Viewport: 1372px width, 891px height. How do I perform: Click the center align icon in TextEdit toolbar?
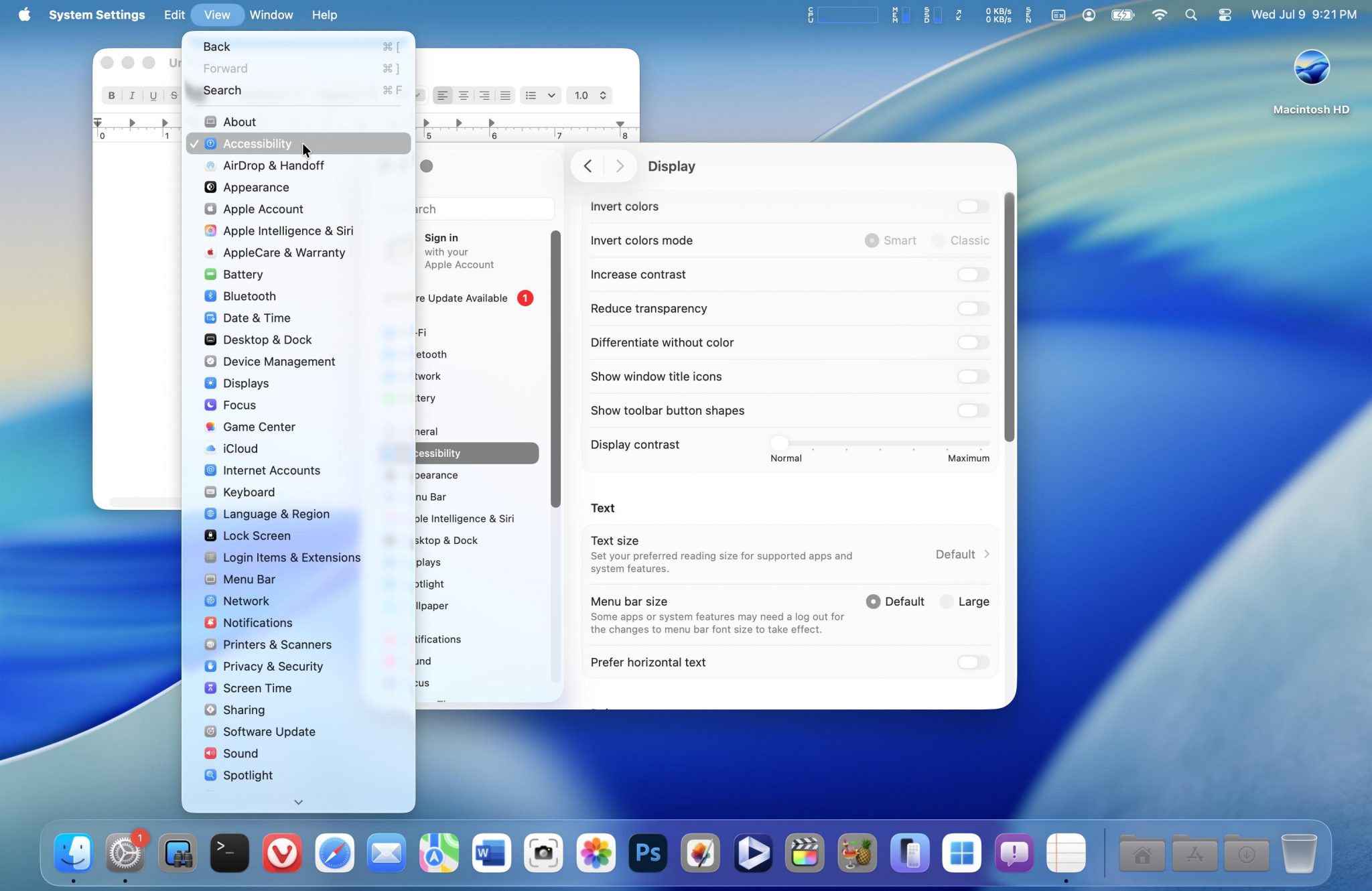463,95
